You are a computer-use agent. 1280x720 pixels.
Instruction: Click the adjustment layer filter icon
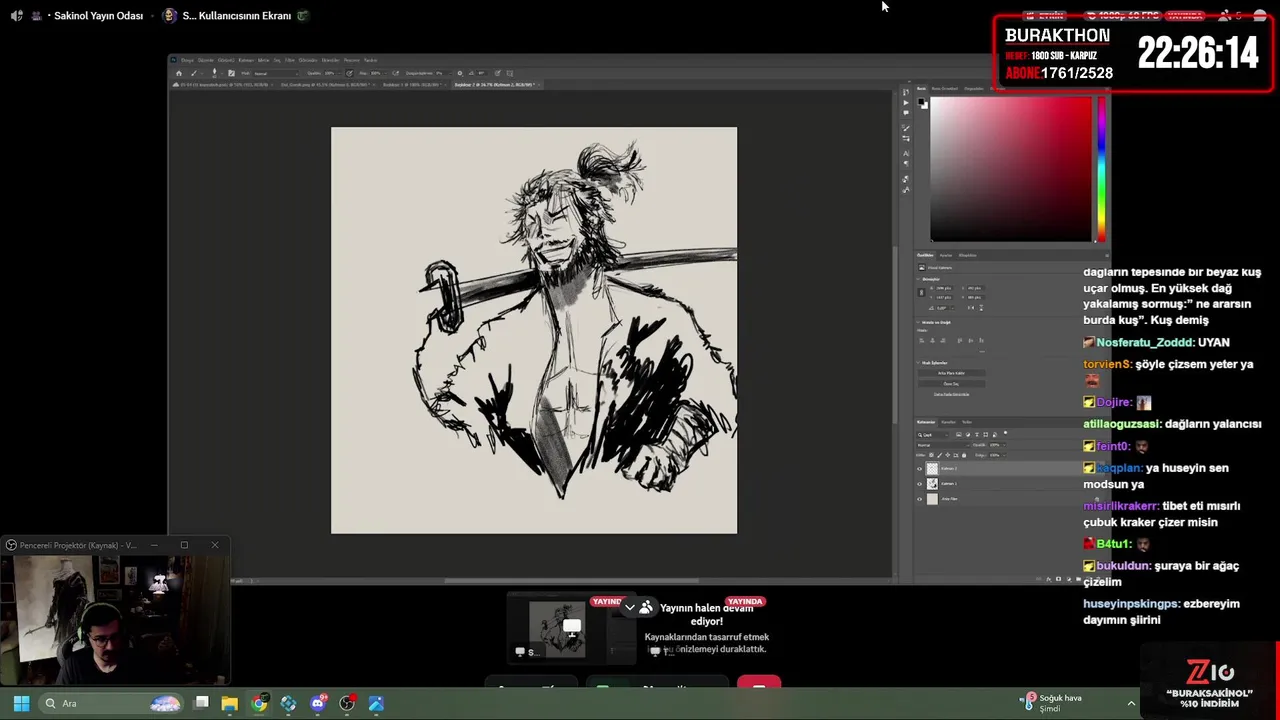[968, 435]
